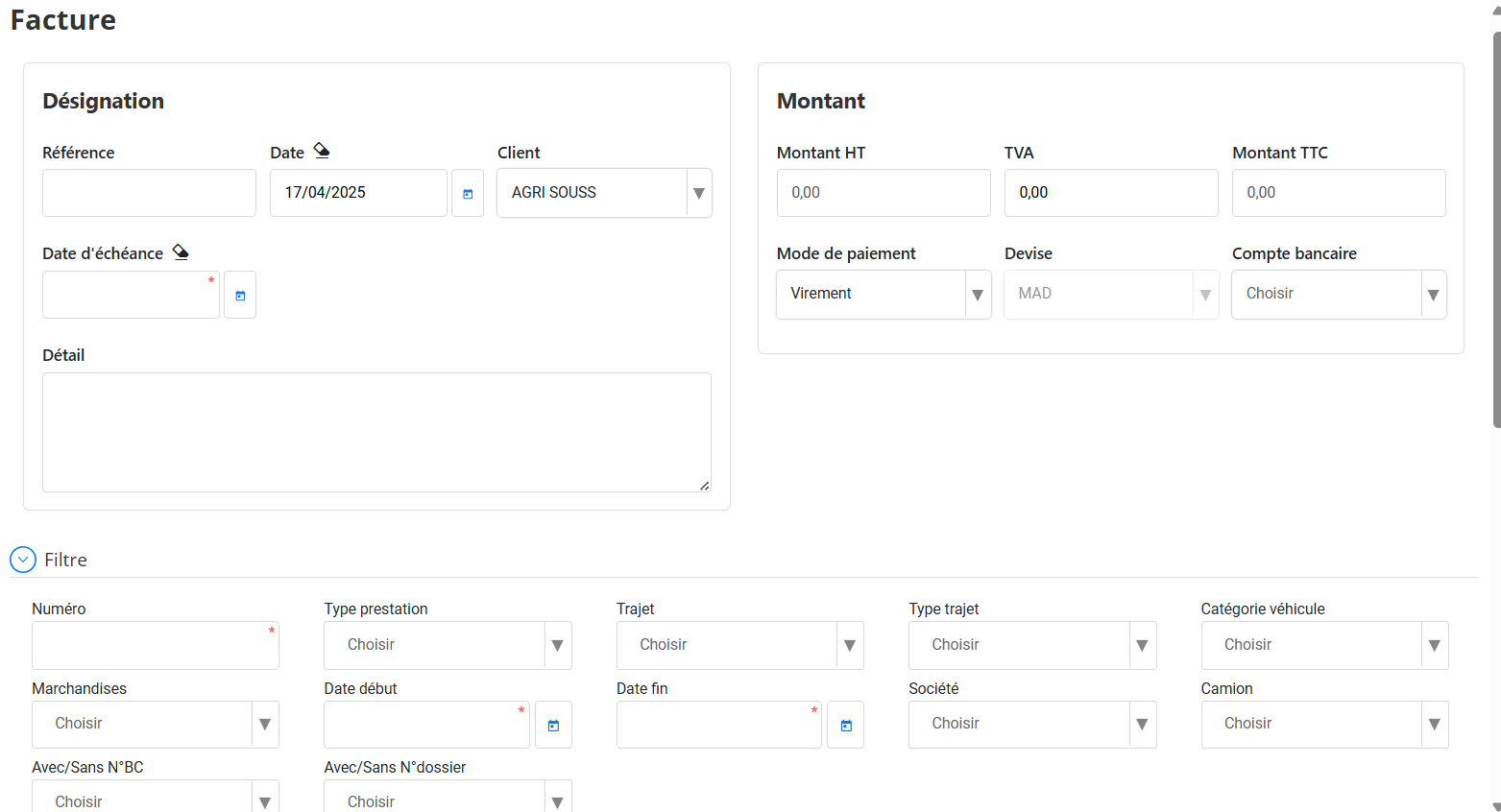Open calendar picker for Date d'échéance

click(x=240, y=295)
